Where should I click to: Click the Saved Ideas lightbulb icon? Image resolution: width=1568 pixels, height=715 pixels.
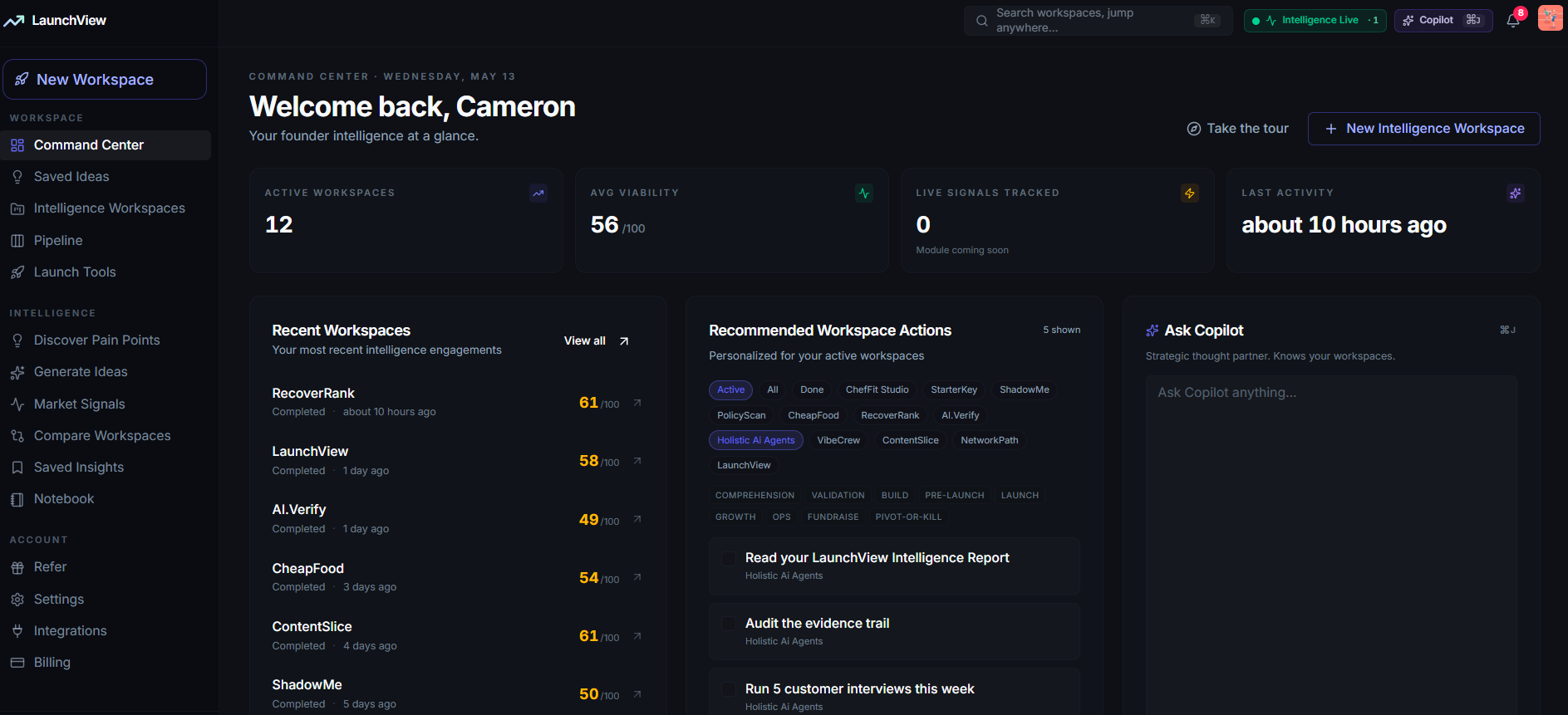pyautogui.click(x=17, y=177)
